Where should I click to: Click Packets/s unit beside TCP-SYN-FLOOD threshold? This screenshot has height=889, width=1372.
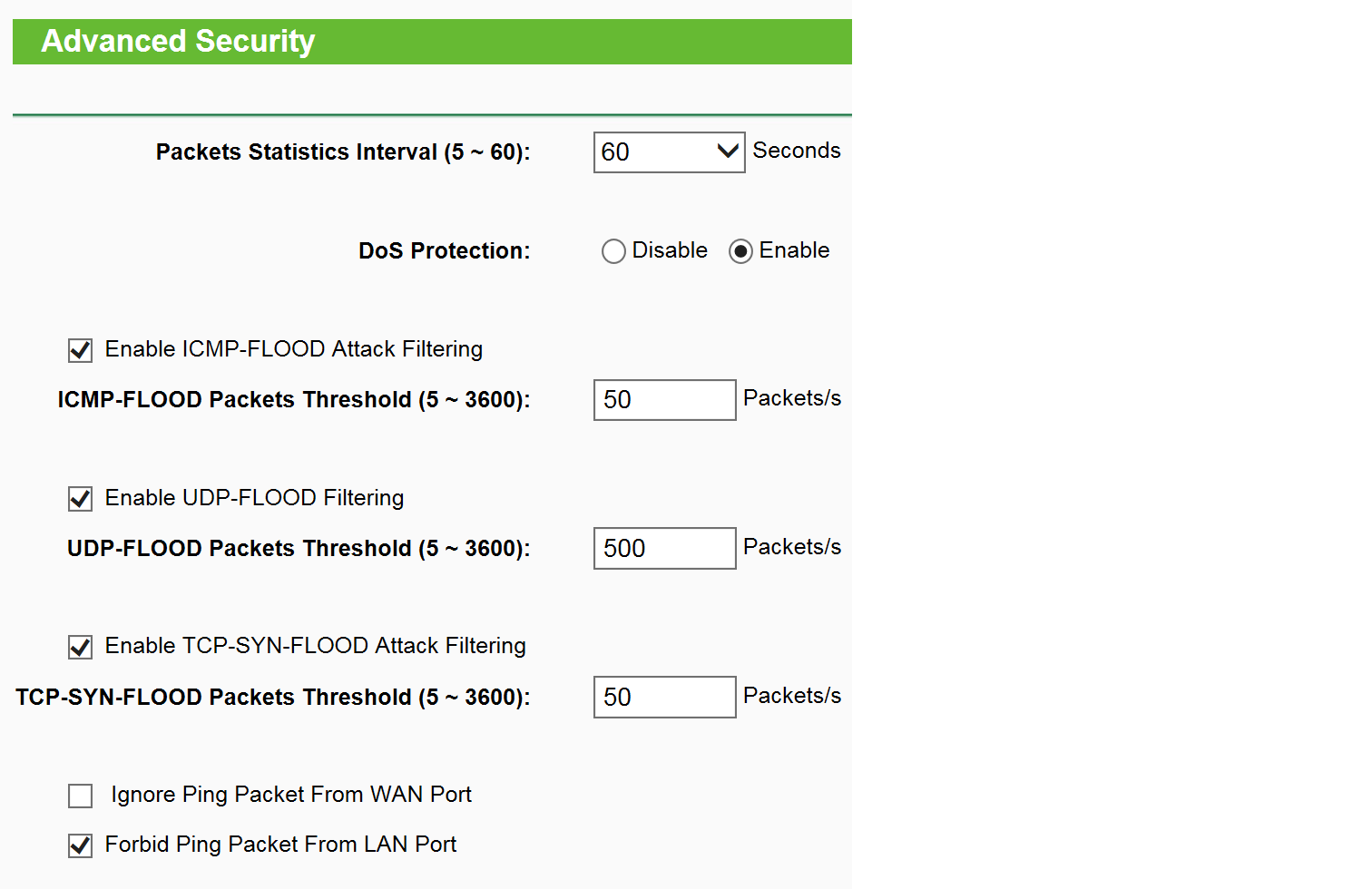point(792,696)
